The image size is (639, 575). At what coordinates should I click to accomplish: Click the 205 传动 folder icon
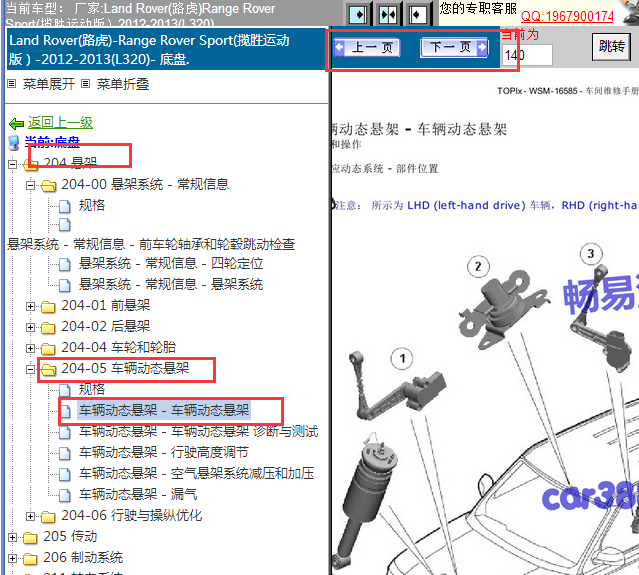pos(31,538)
